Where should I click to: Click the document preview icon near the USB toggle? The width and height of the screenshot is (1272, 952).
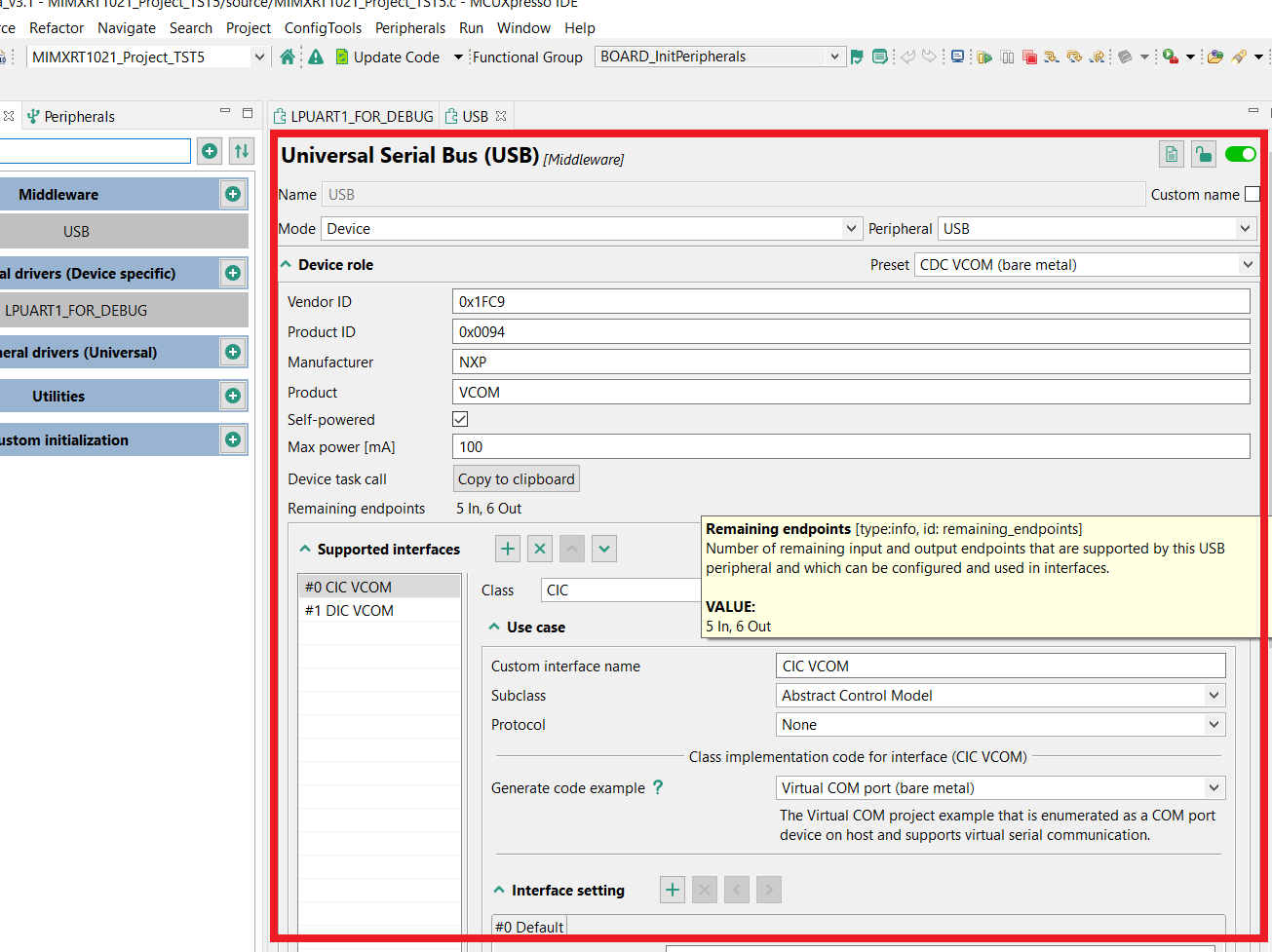click(1170, 154)
